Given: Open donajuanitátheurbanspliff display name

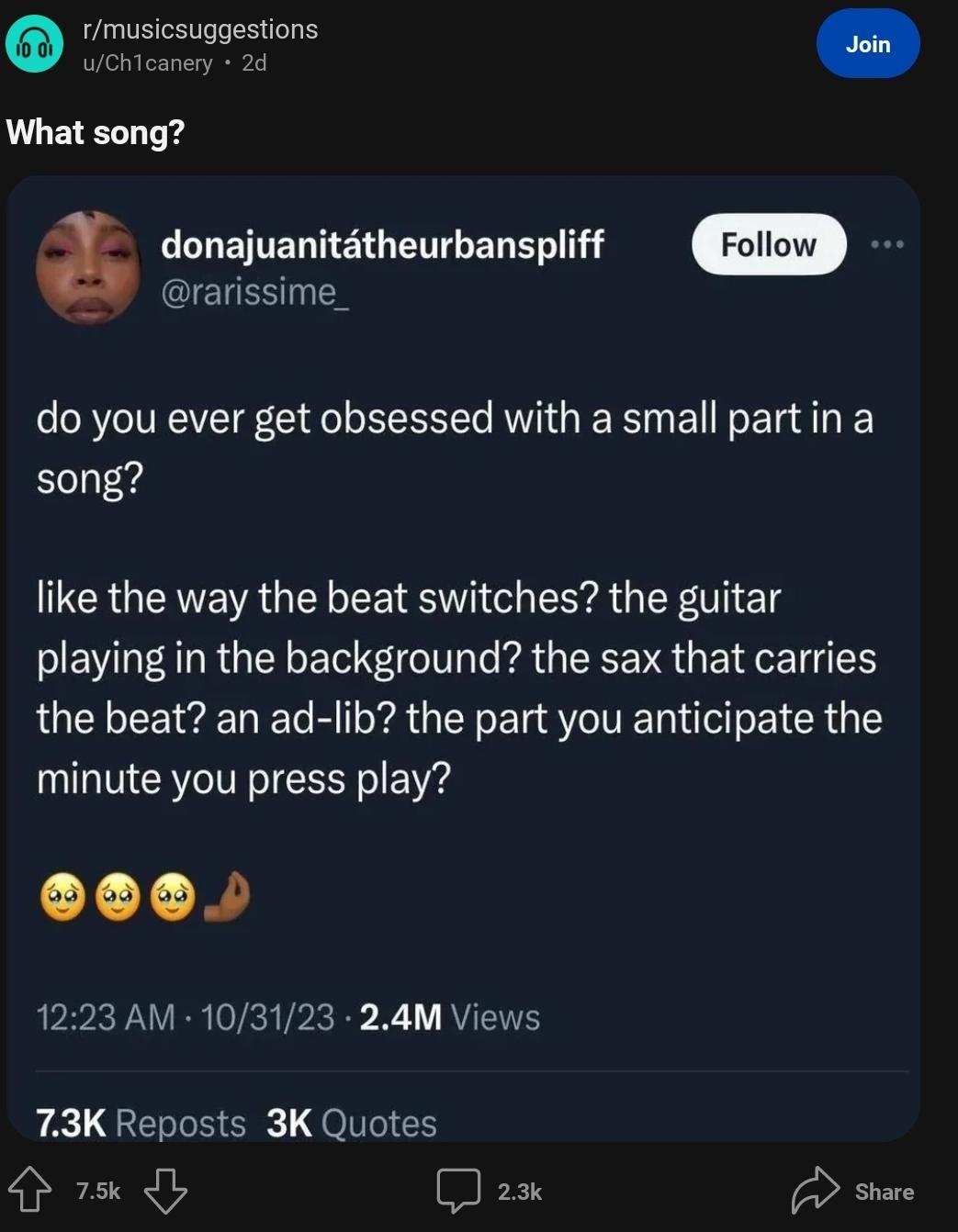Looking at the screenshot, I should click(x=382, y=244).
